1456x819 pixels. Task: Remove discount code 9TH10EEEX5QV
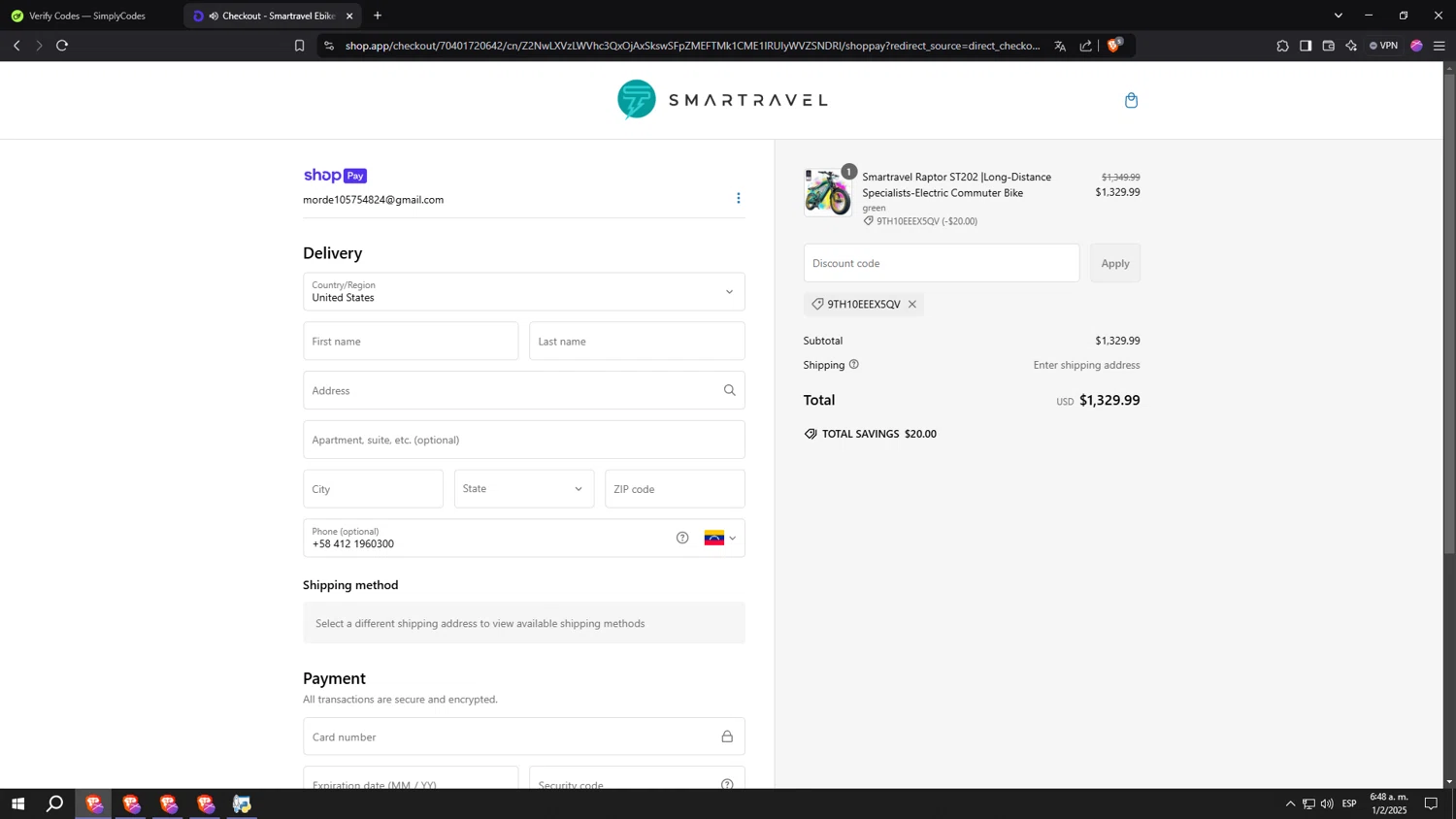[912, 305]
